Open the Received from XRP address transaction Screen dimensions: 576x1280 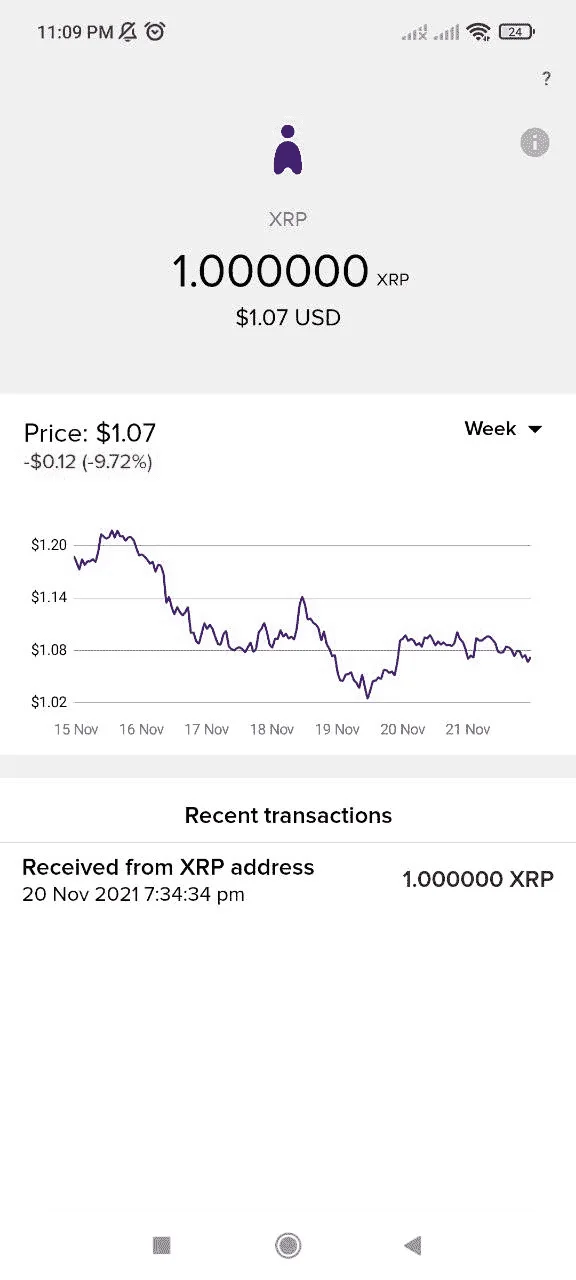point(288,880)
